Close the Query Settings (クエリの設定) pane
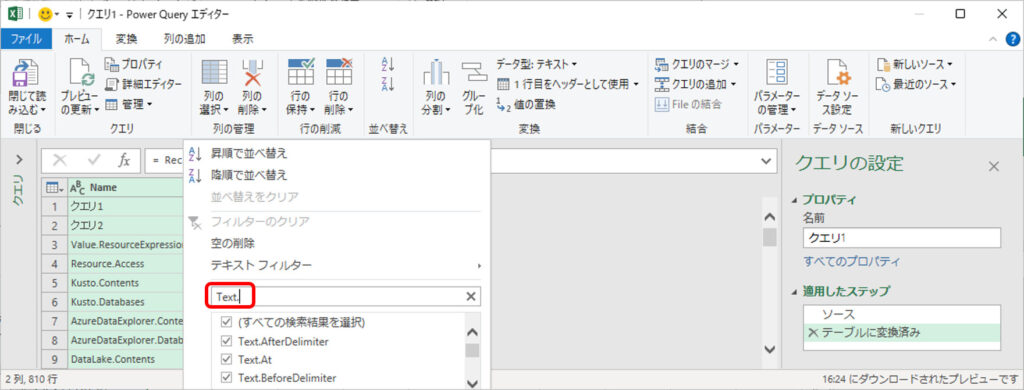The width and height of the screenshot is (1024, 390). tap(993, 167)
